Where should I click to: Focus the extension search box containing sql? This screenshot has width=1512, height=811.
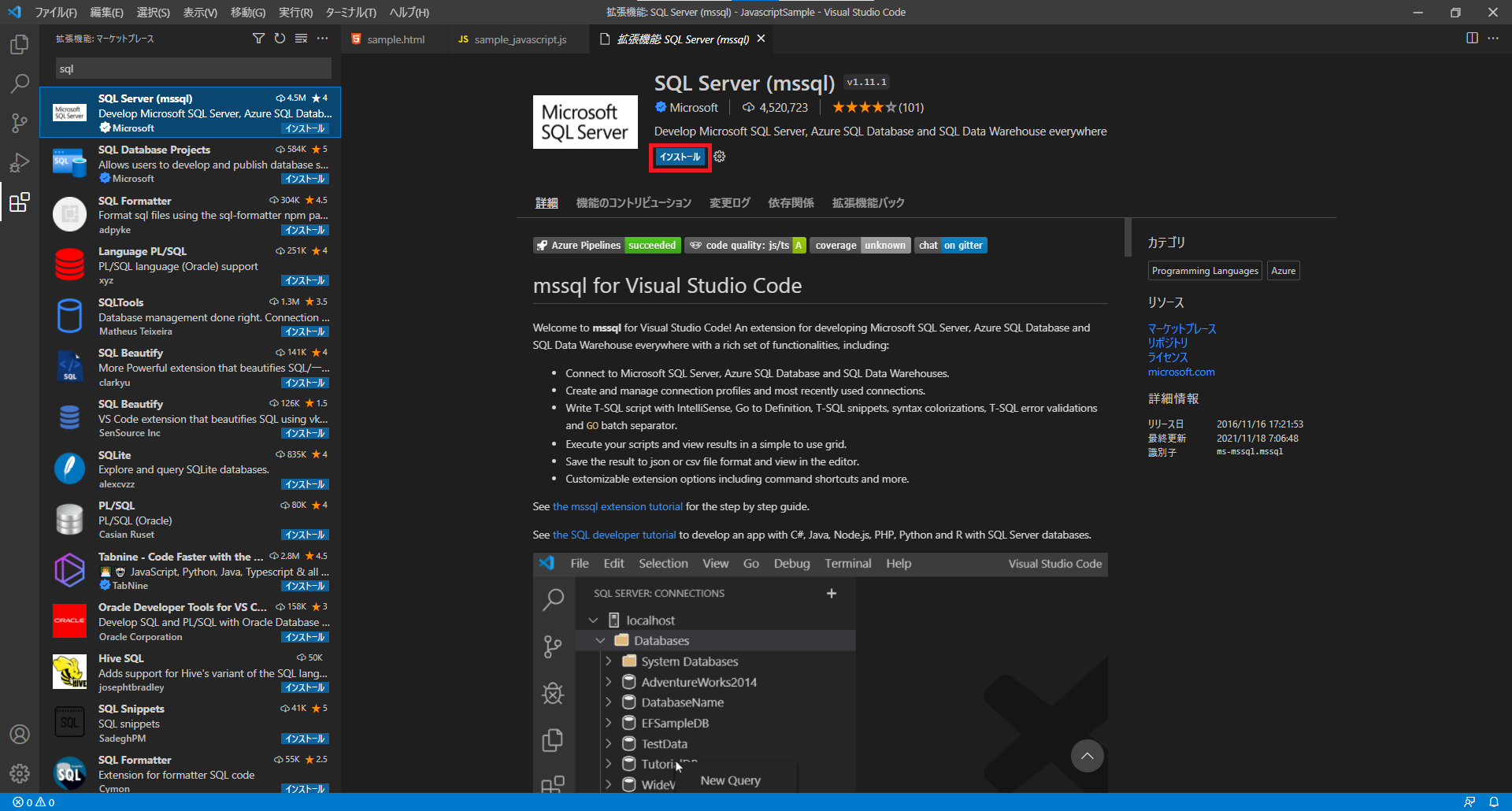pyautogui.click(x=193, y=69)
